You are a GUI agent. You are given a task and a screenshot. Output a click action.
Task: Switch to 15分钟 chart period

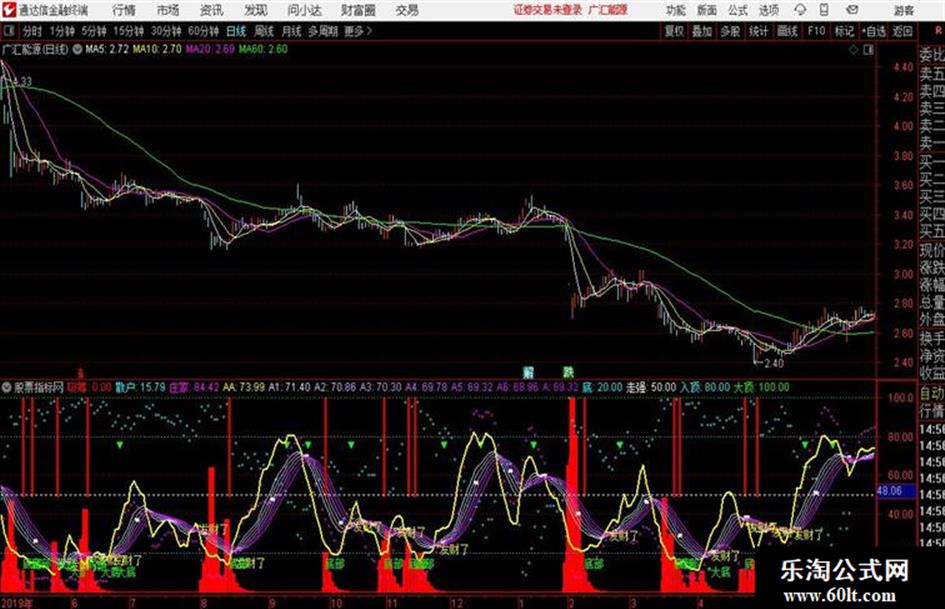coord(129,31)
